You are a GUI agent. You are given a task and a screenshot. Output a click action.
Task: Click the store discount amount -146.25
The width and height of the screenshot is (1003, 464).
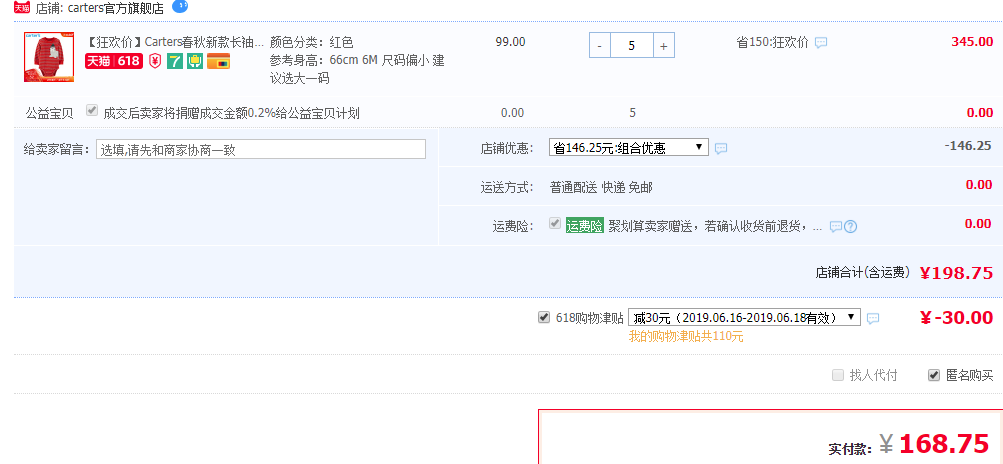point(968,145)
